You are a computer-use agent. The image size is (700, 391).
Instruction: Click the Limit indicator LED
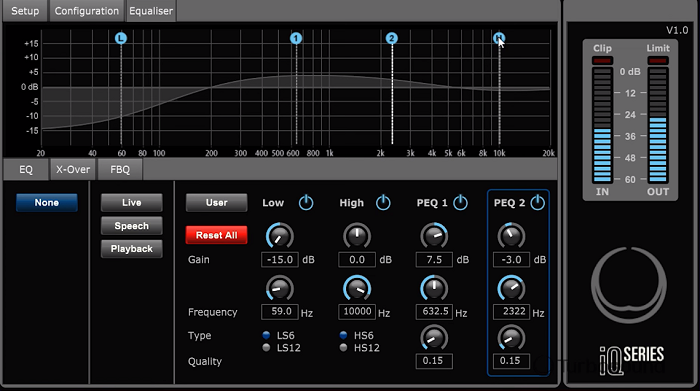pos(658,60)
